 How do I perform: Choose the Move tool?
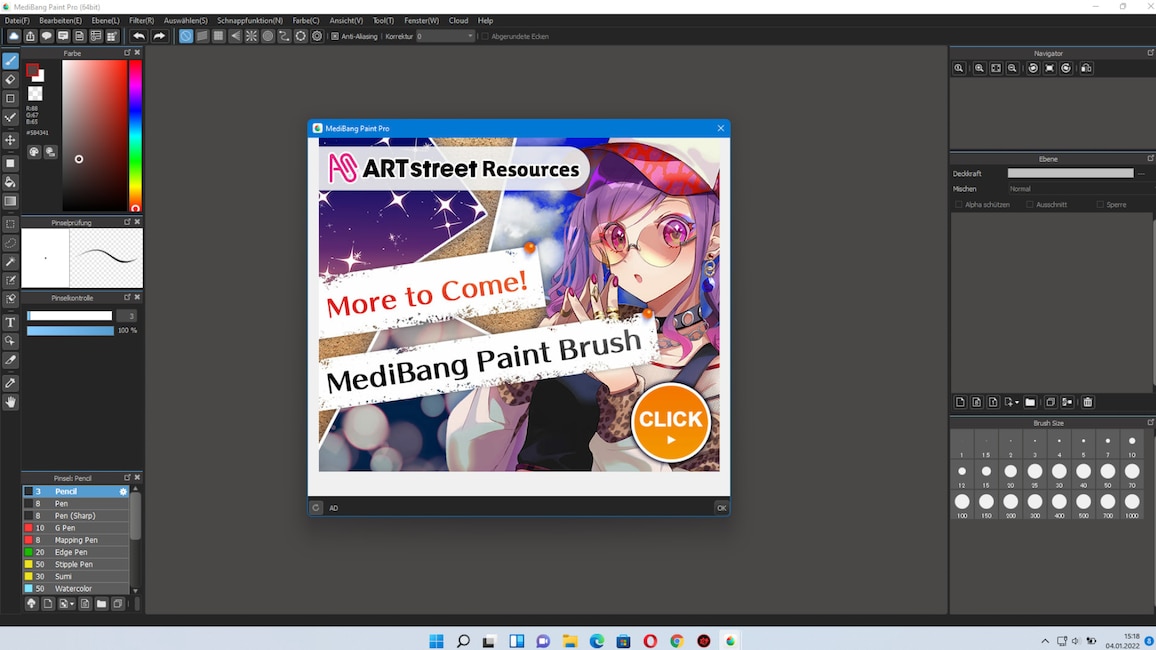[x=10, y=140]
